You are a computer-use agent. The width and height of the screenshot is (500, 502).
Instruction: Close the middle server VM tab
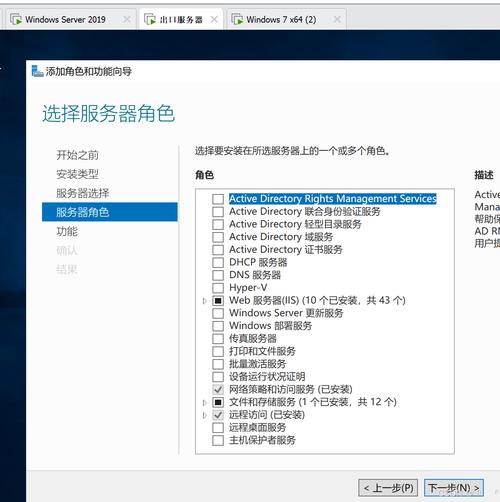[214, 20]
